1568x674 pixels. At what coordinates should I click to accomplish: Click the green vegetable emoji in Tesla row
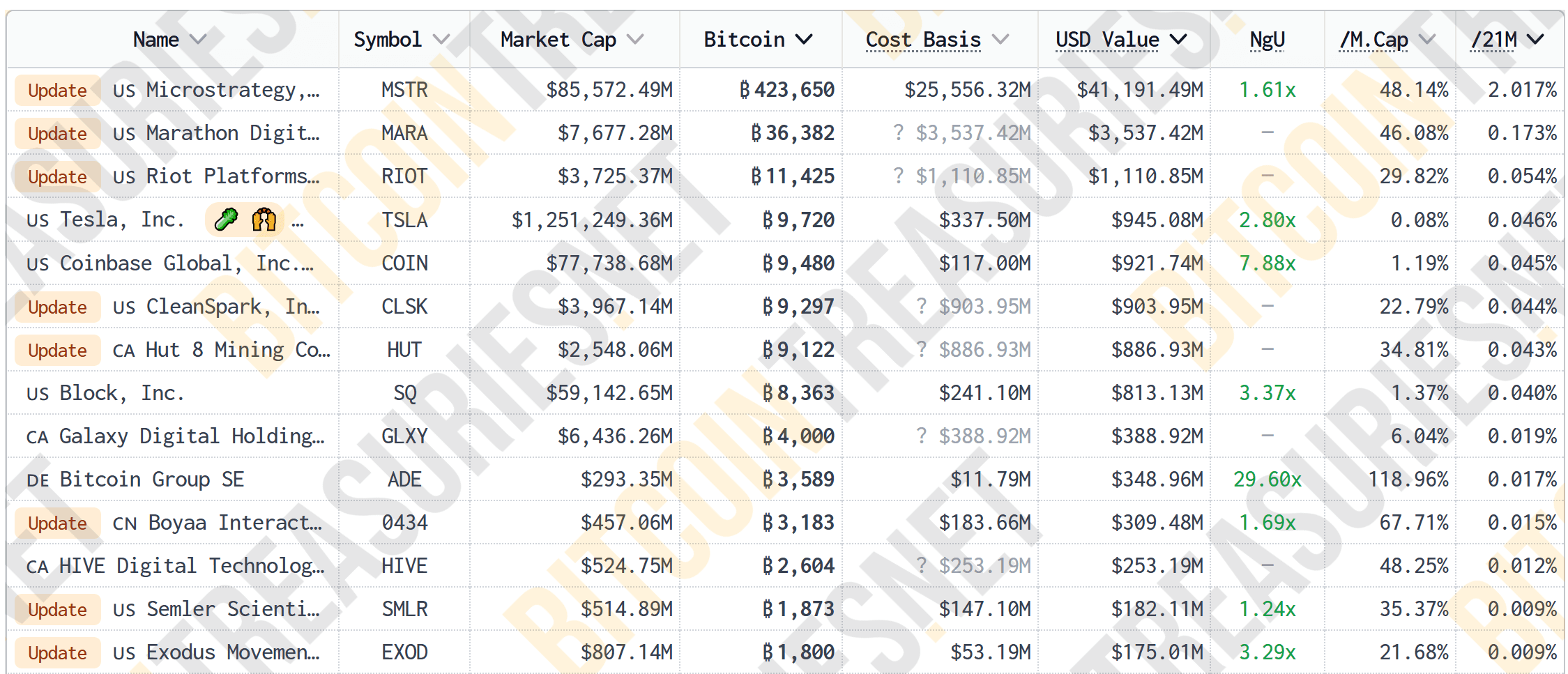[226, 220]
